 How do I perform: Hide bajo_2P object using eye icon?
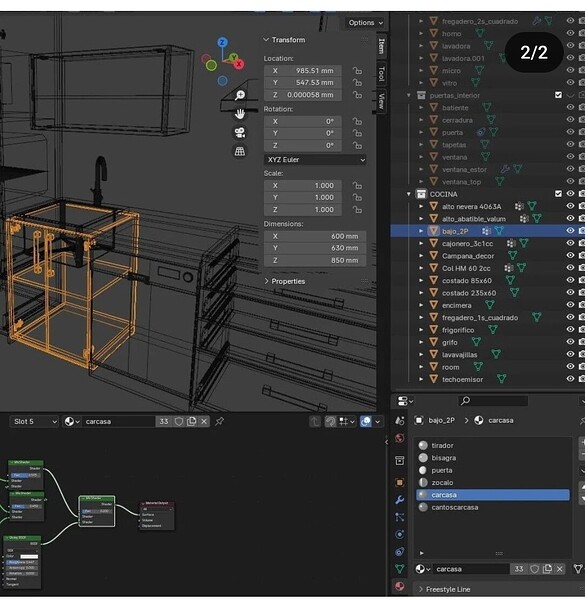coord(570,231)
